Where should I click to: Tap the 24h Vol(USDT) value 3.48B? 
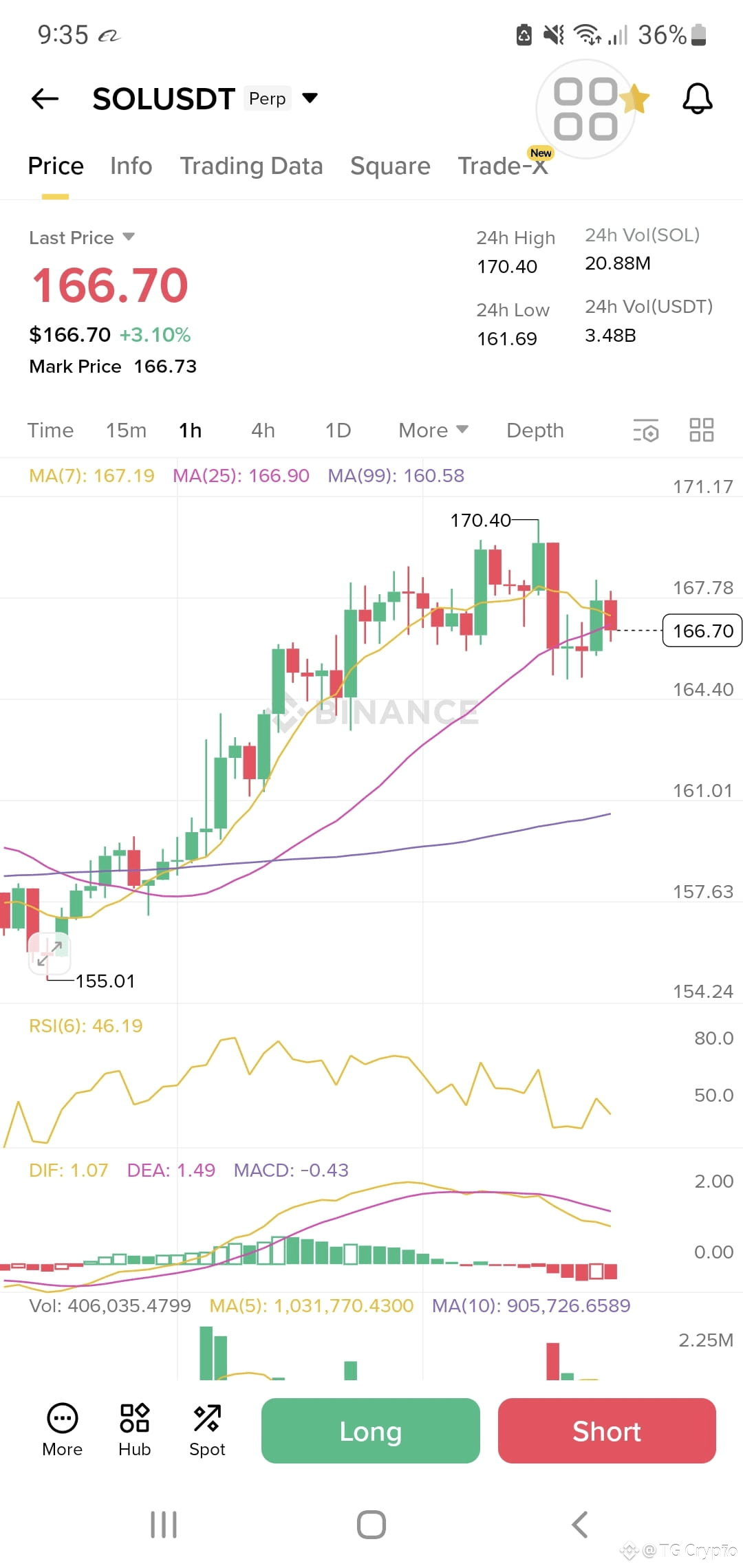coord(610,336)
